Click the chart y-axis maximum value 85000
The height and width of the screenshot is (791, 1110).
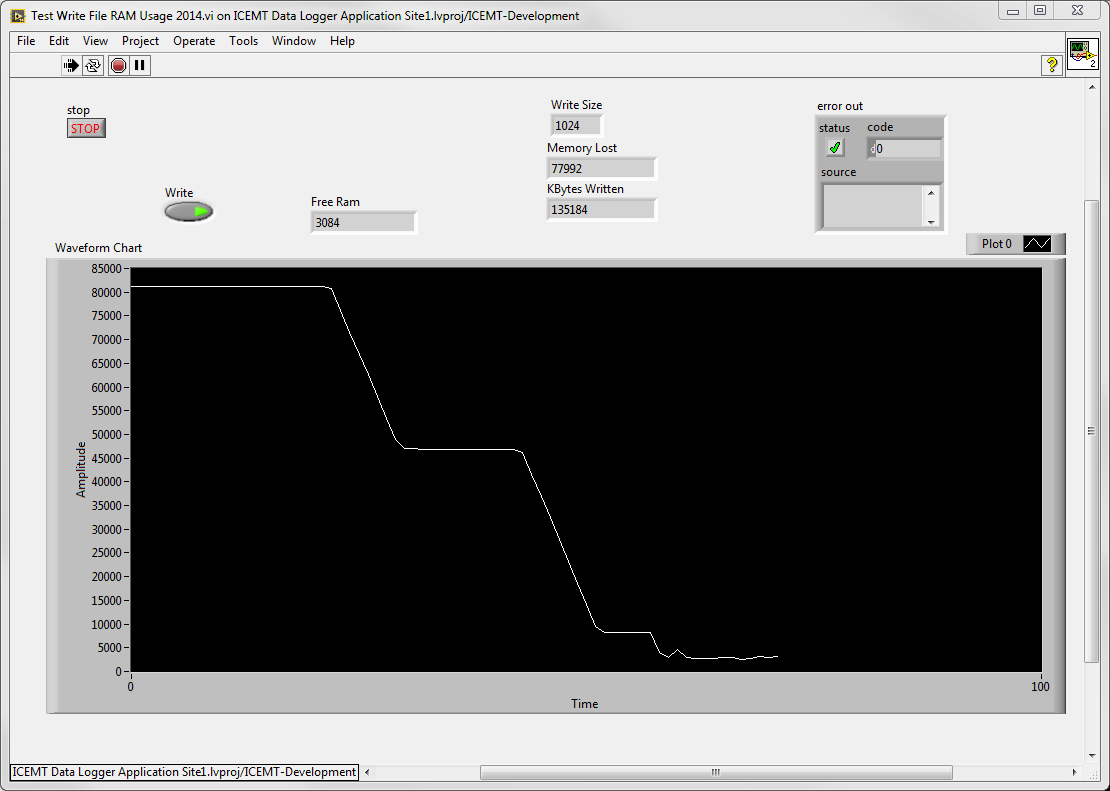click(x=107, y=268)
